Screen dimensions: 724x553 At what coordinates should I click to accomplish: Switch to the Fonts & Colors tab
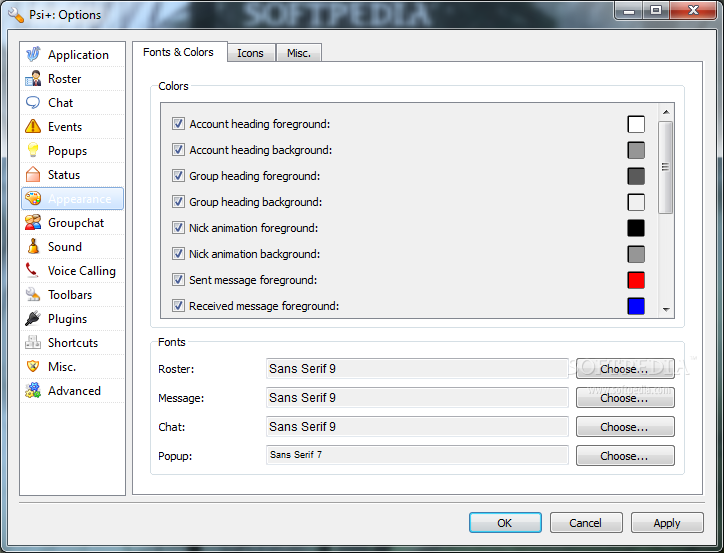tap(179, 52)
